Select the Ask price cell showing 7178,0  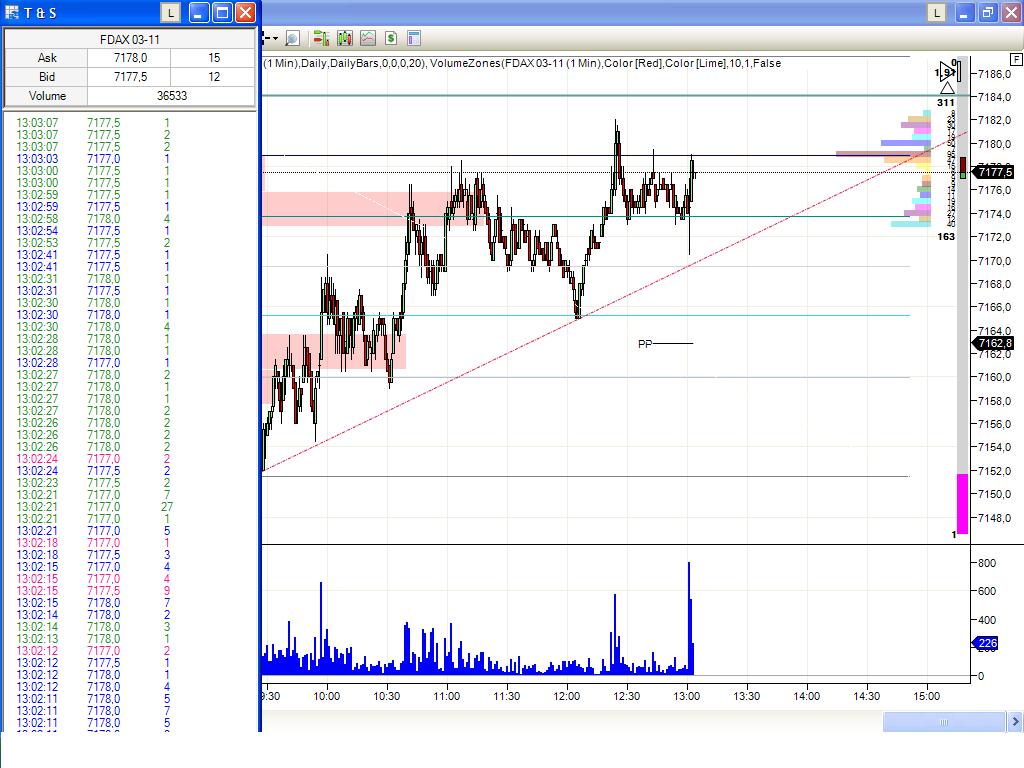pos(129,57)
